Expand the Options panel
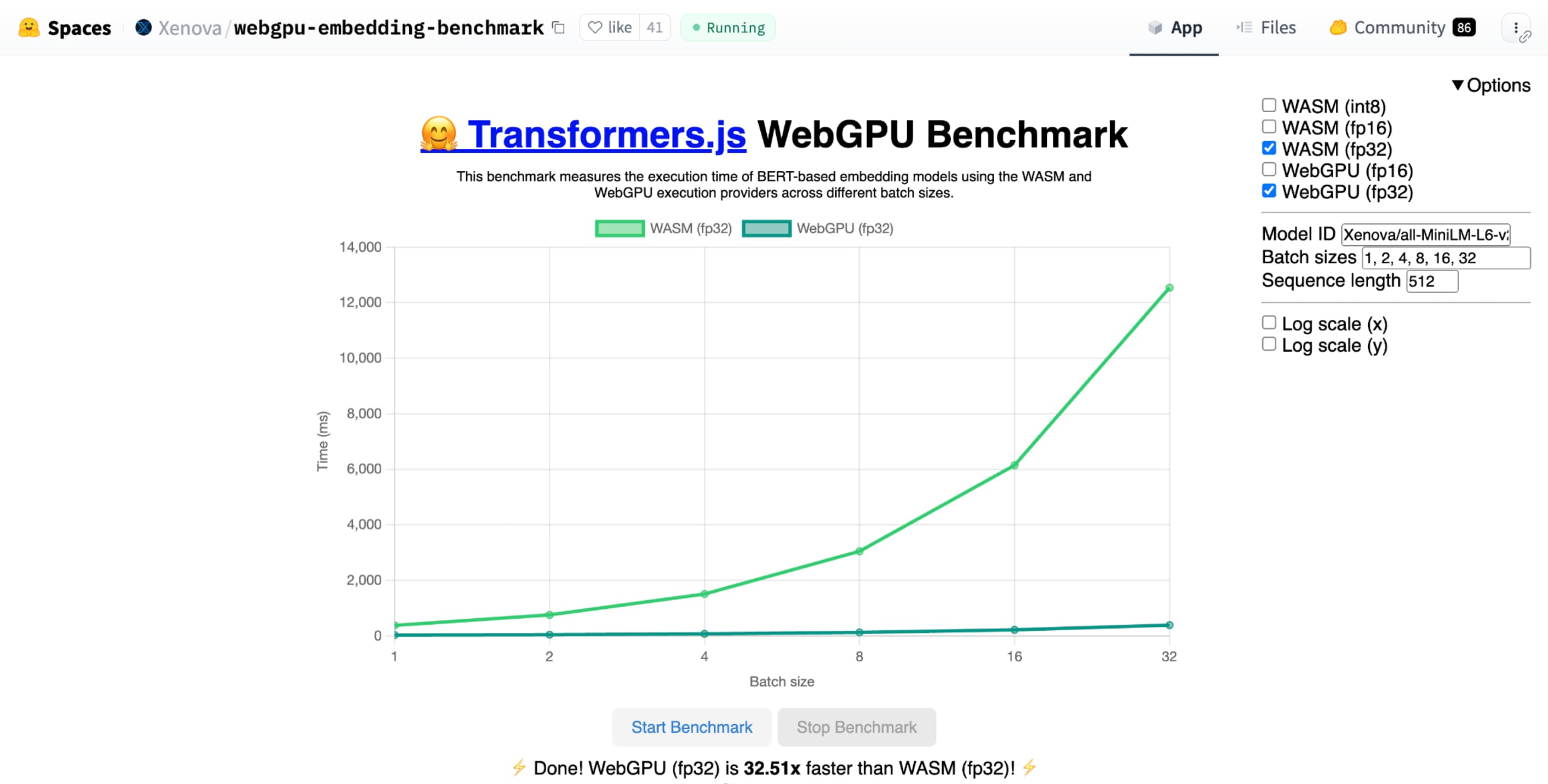 (x=1493, y=86)
